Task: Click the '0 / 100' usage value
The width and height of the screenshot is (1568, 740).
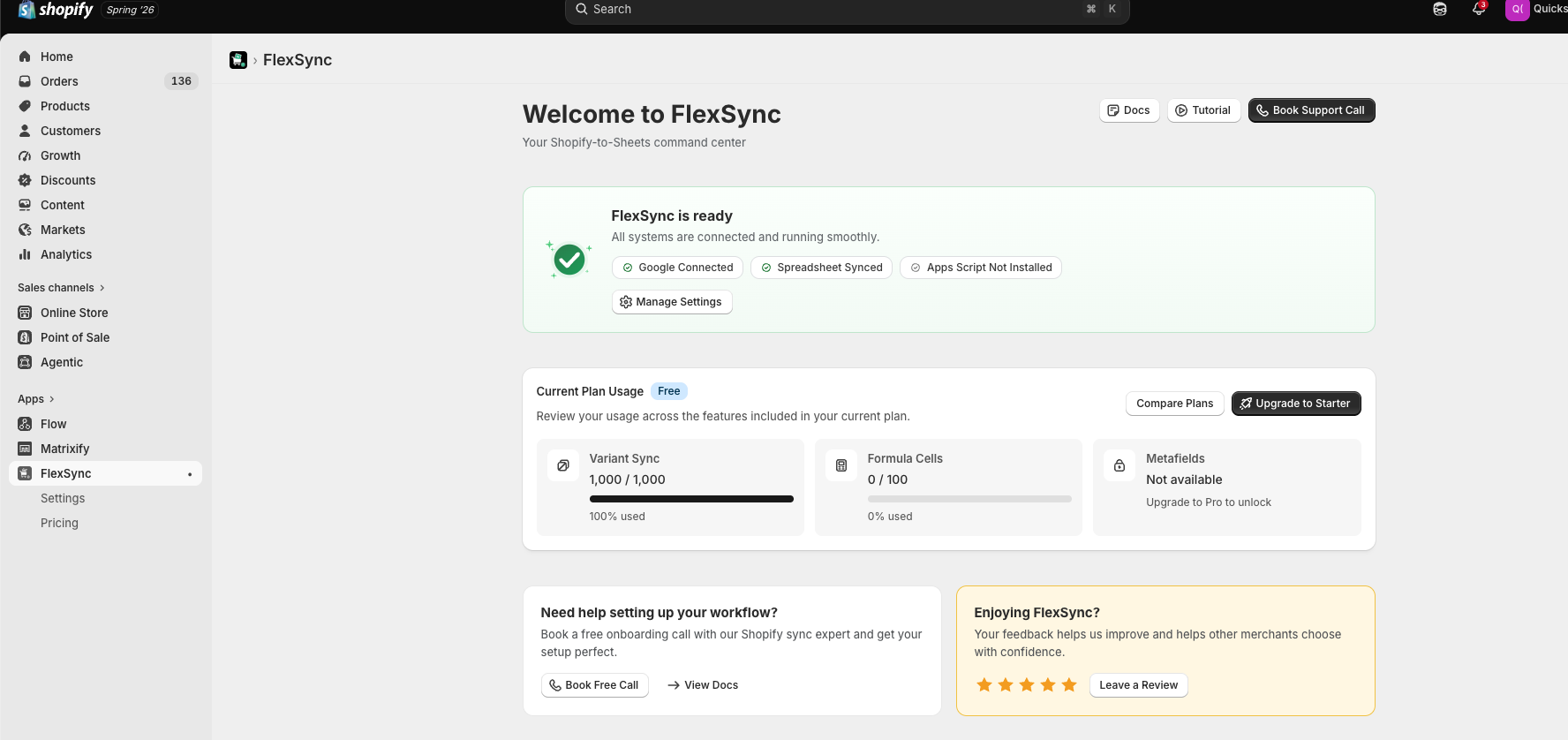Action: [887, 479]
